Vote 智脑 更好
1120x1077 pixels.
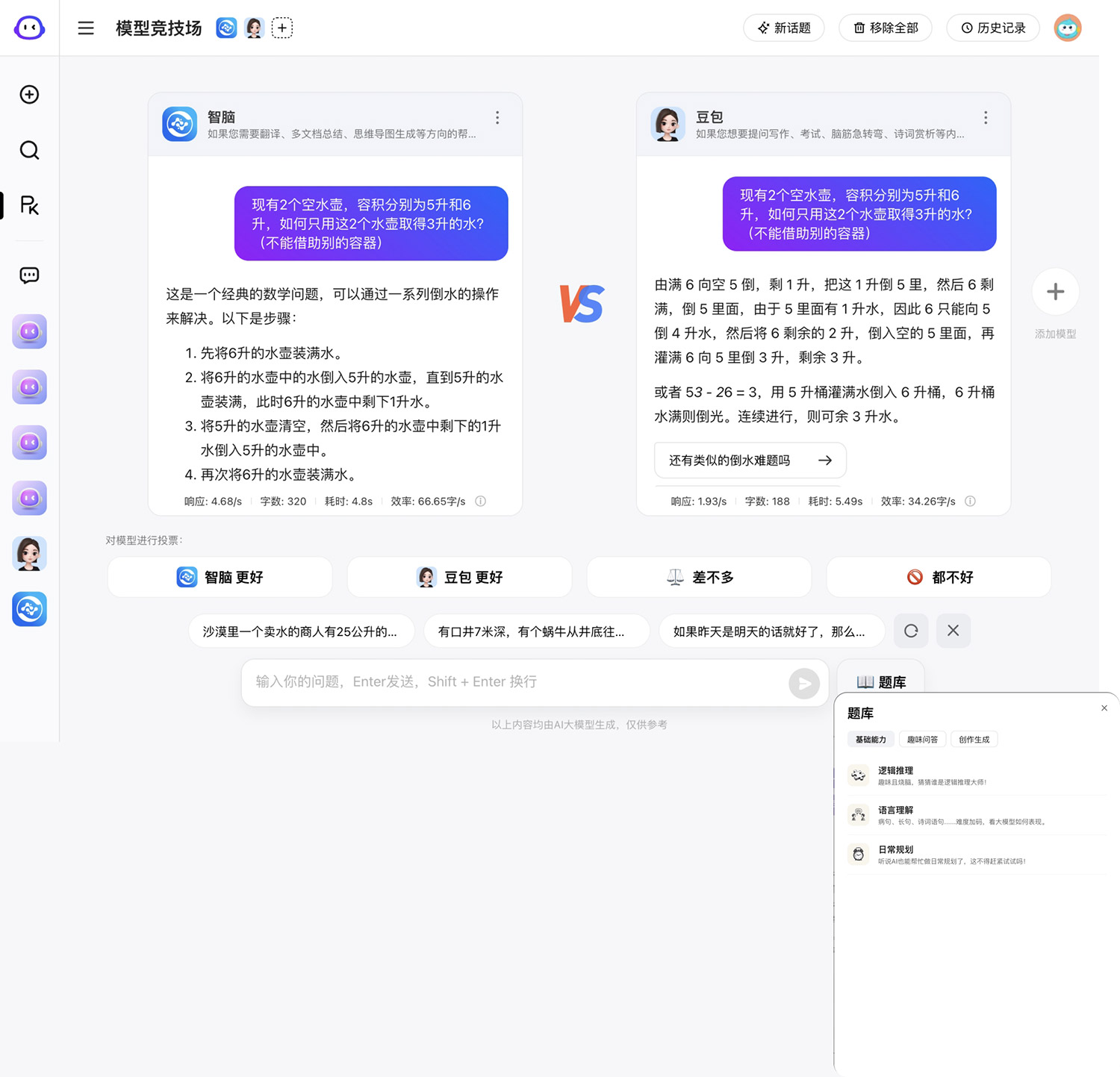coord(220,577)
